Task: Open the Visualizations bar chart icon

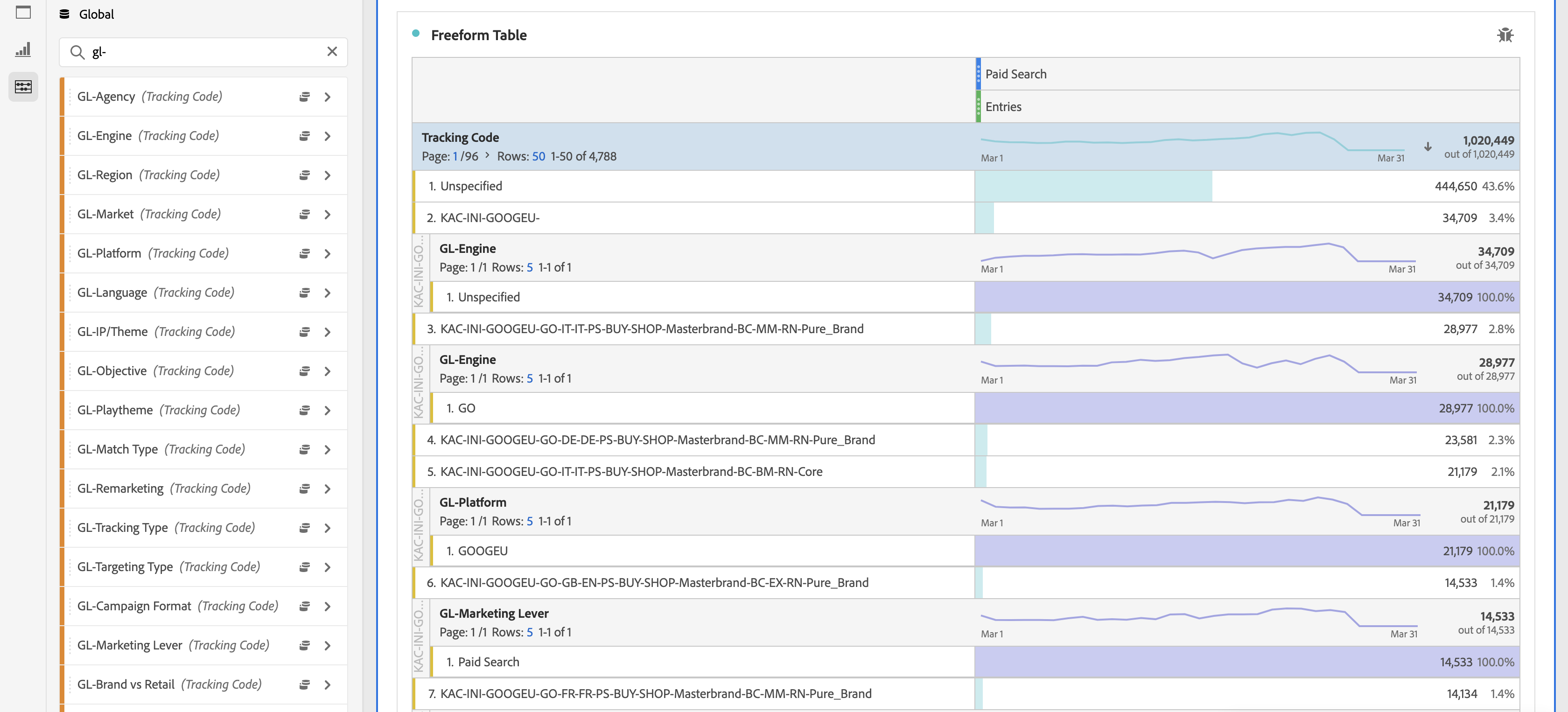Action: (x=23, y=49)
